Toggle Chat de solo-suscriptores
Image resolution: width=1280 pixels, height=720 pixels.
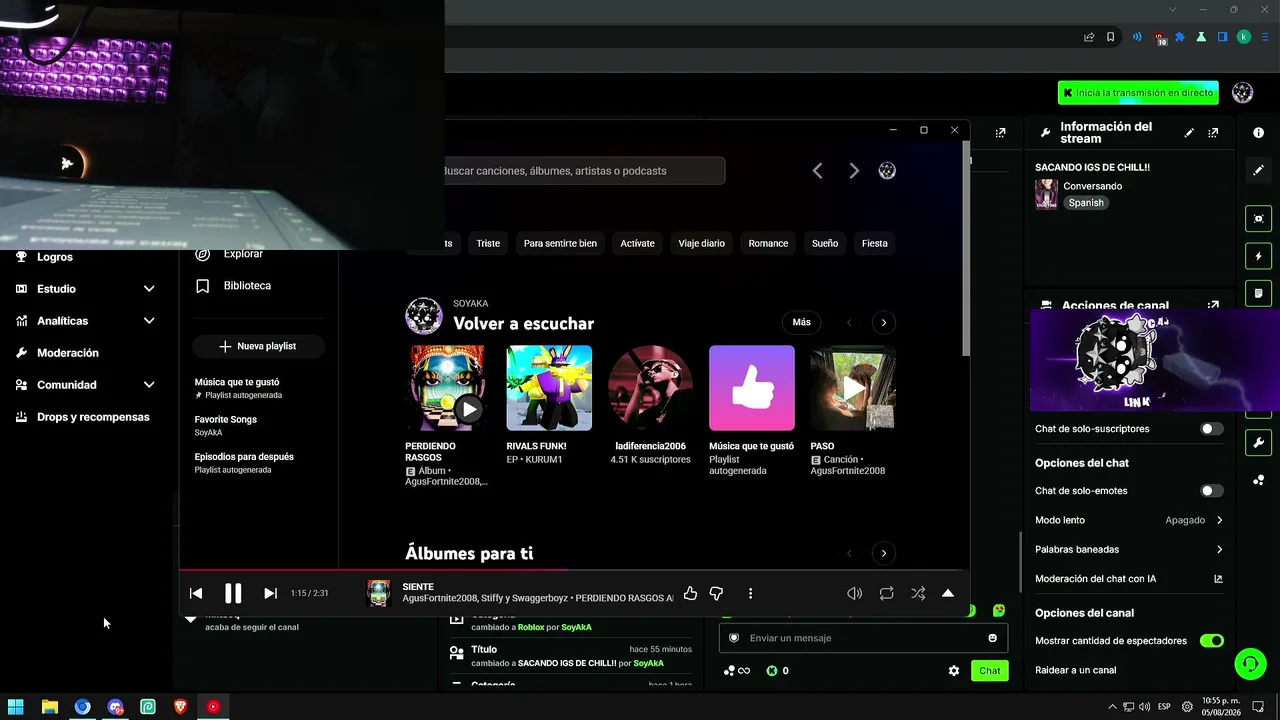tap(1212, 429)
